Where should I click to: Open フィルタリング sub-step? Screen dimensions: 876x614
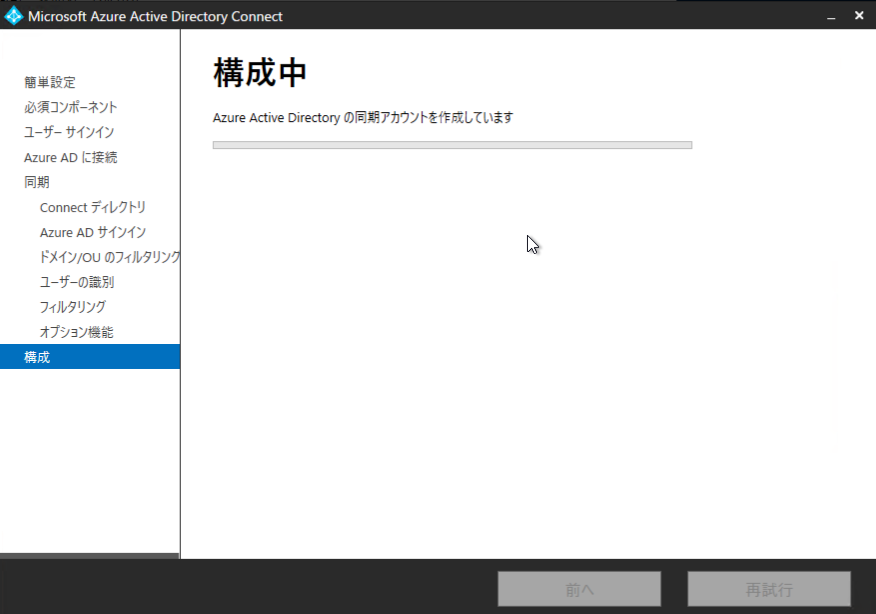pos(73,307)
